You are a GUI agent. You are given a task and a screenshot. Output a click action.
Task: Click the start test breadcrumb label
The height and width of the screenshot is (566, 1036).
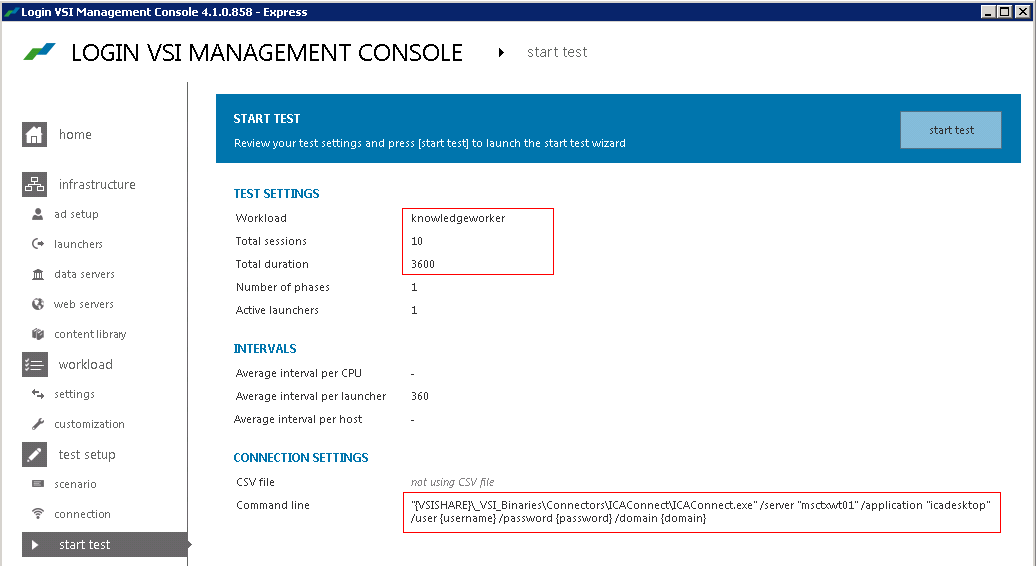(557, 52)
